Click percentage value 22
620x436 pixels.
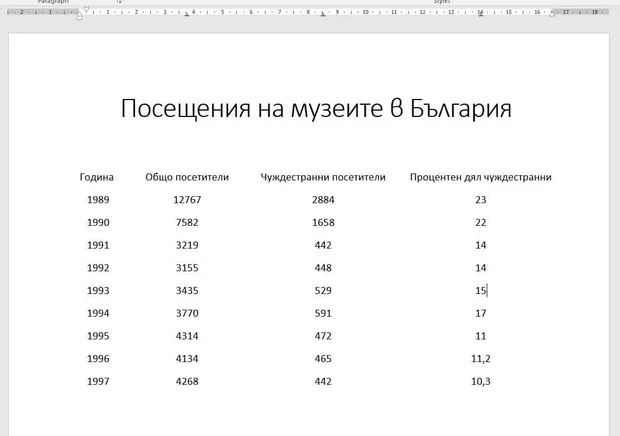pyautogui.click(x=480, y=223)
